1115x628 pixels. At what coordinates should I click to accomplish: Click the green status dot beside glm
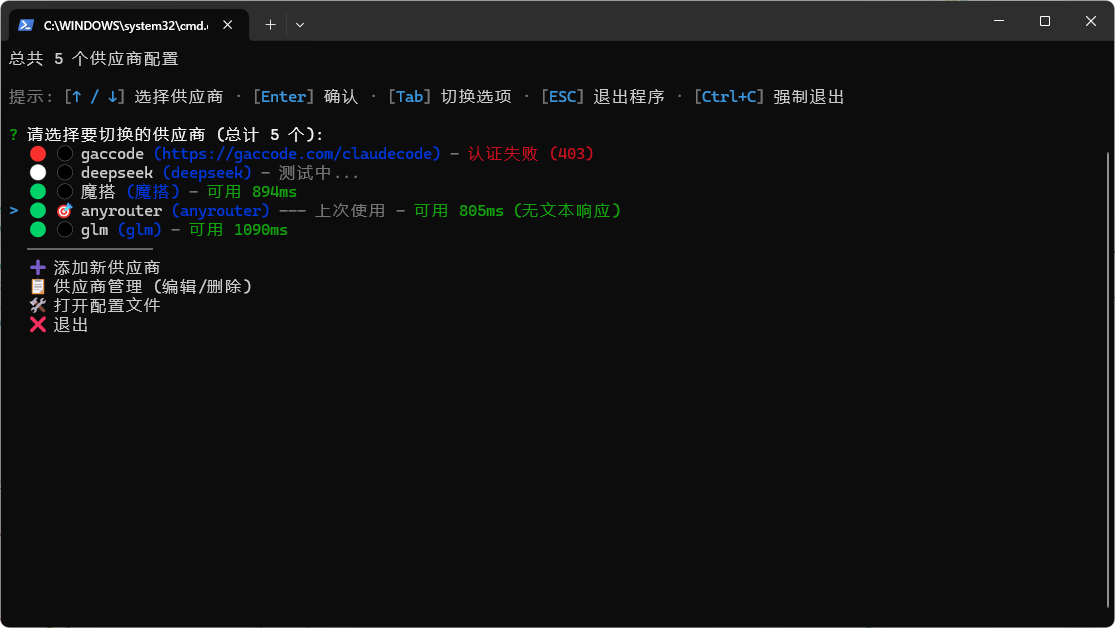(38, 230)
